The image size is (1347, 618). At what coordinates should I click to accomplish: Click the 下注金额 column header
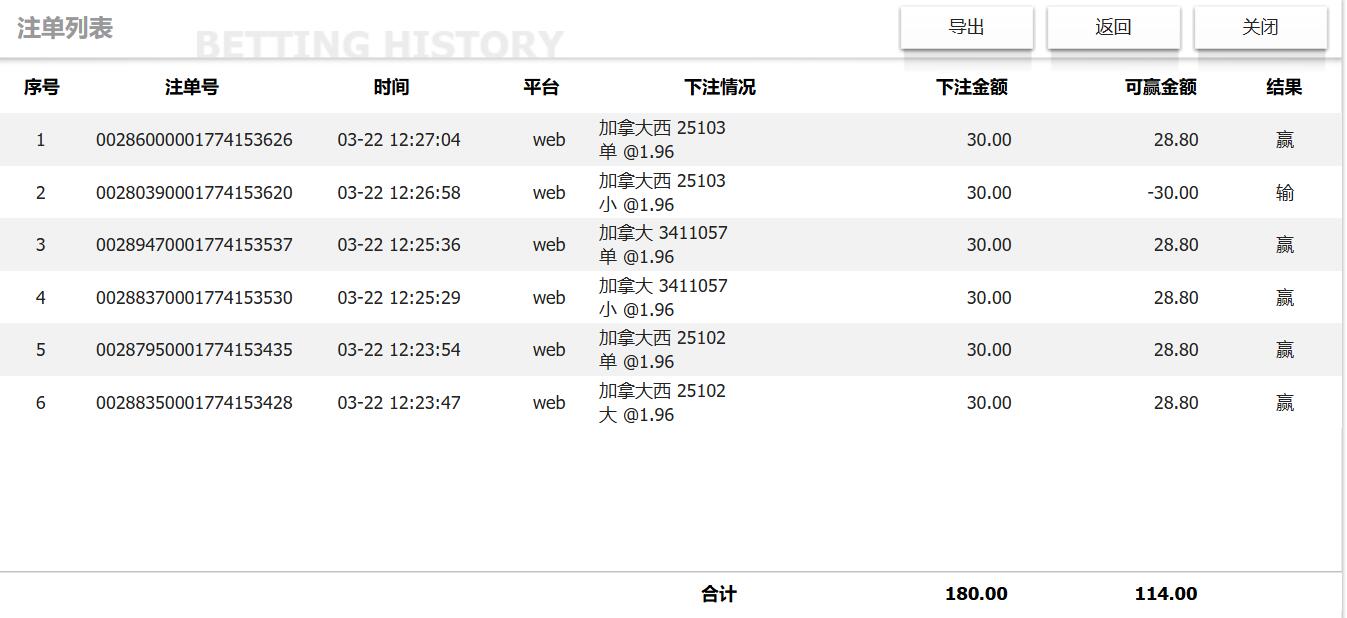pos(971,88)
